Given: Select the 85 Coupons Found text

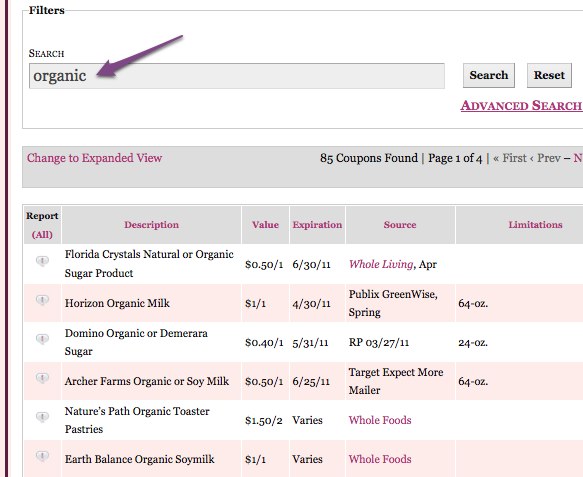Looking at the screenshot, I should pos(369,158).
